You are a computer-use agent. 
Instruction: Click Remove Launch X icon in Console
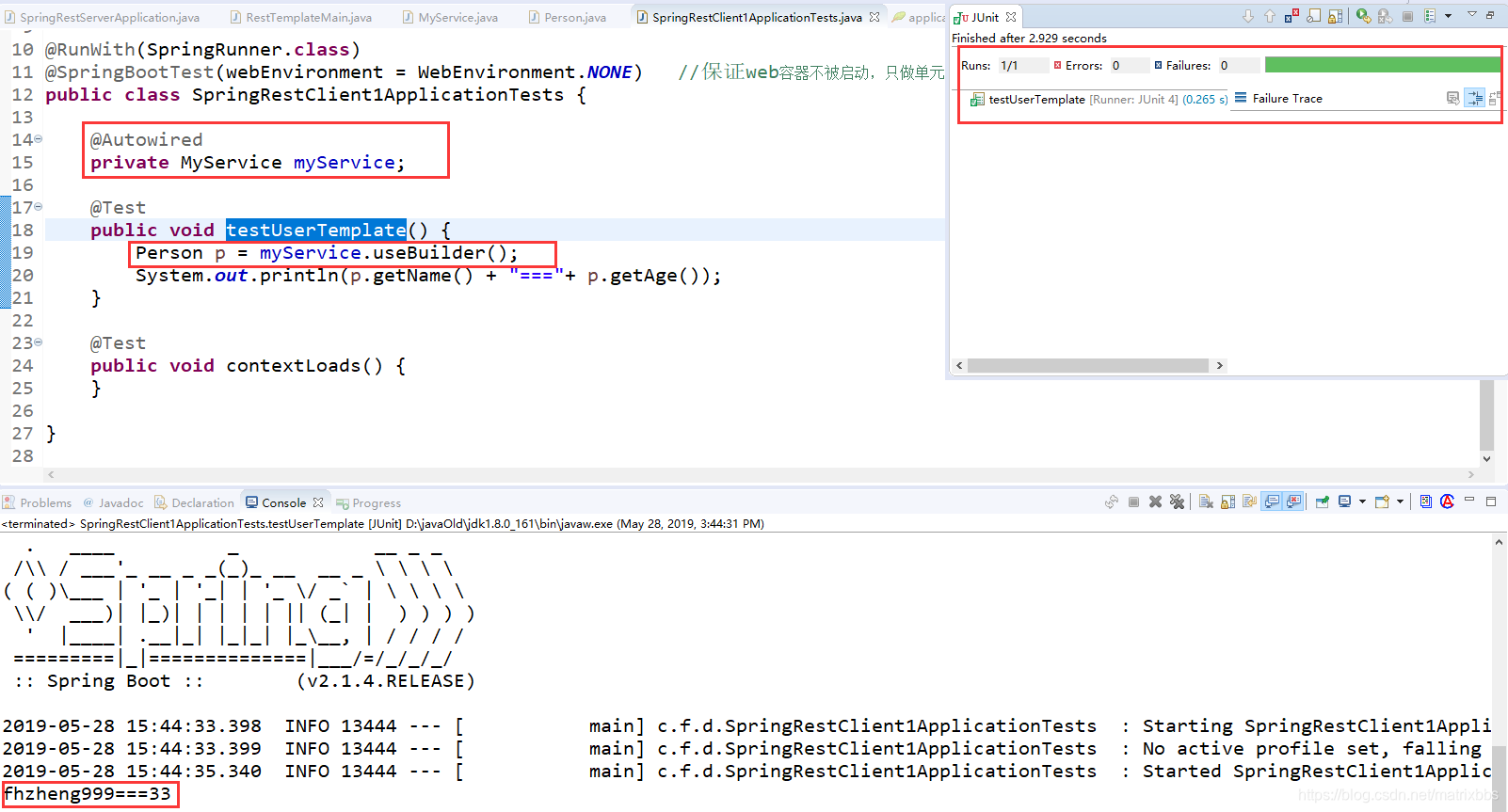point(1155,502)
